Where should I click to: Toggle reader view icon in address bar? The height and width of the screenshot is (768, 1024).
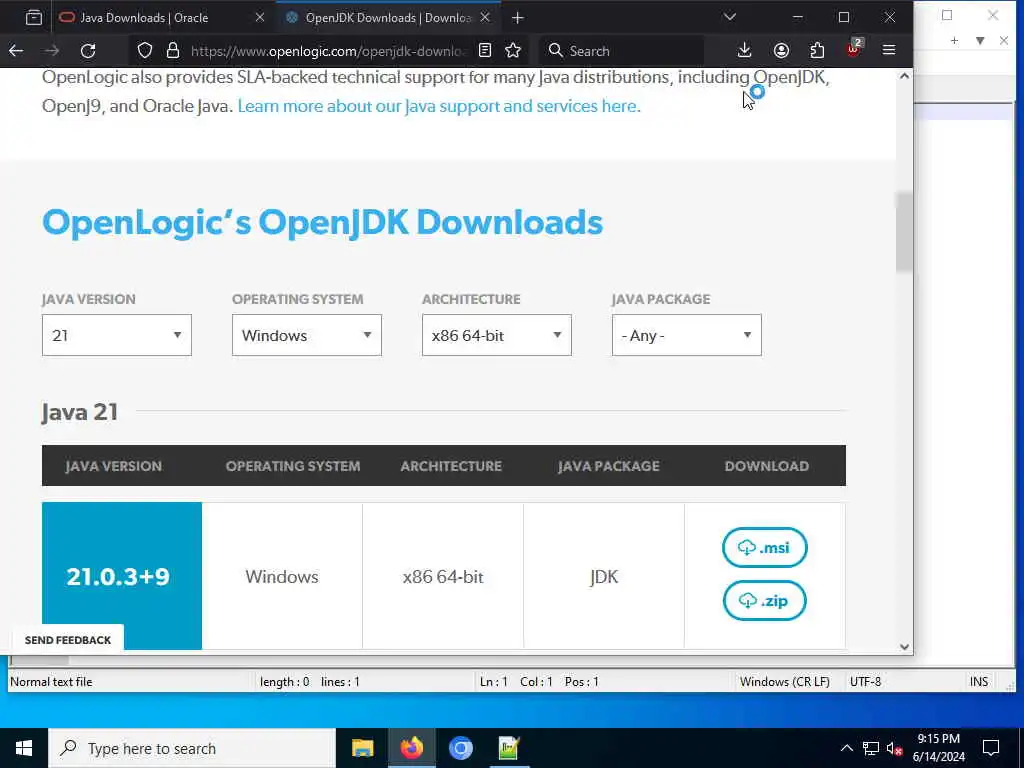click(485, 50)
